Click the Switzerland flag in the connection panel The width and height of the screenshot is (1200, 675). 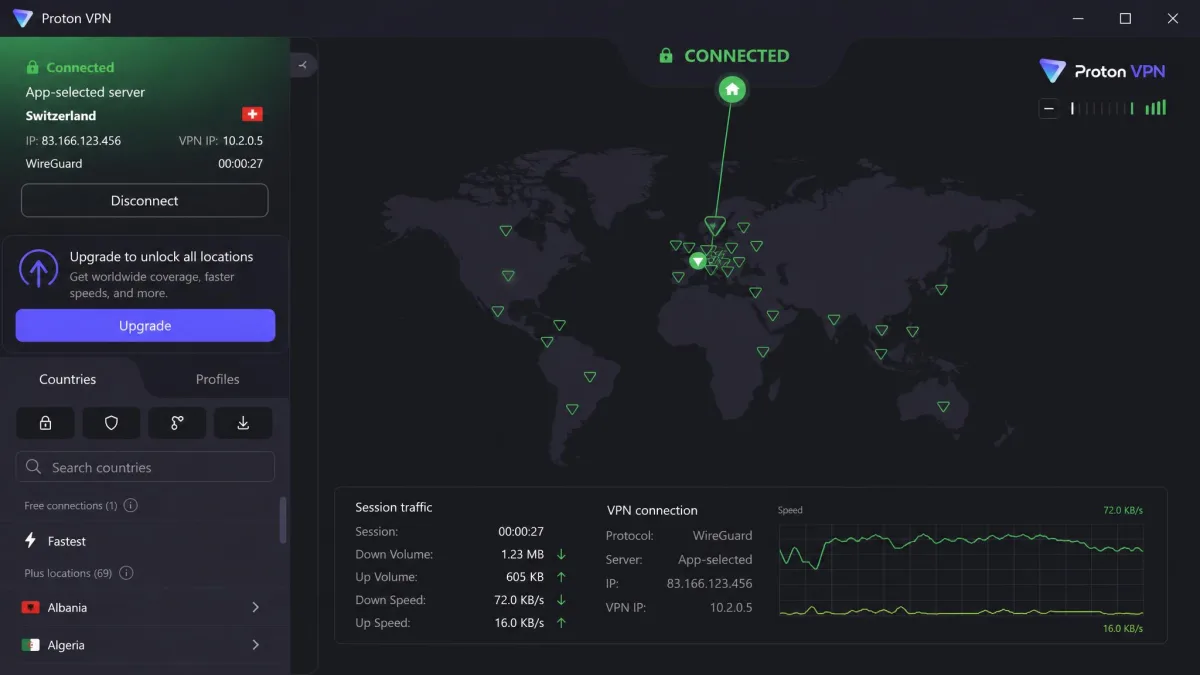(x=252, y=115)
